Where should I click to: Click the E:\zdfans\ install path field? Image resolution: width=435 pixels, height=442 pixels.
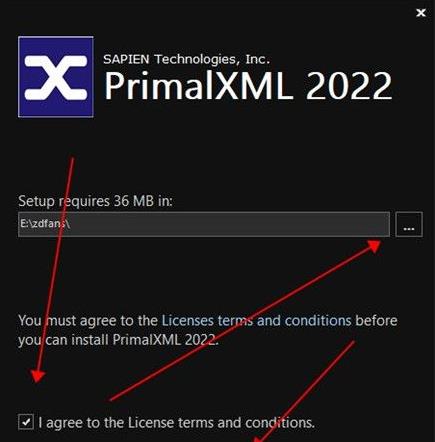(204, 224)
